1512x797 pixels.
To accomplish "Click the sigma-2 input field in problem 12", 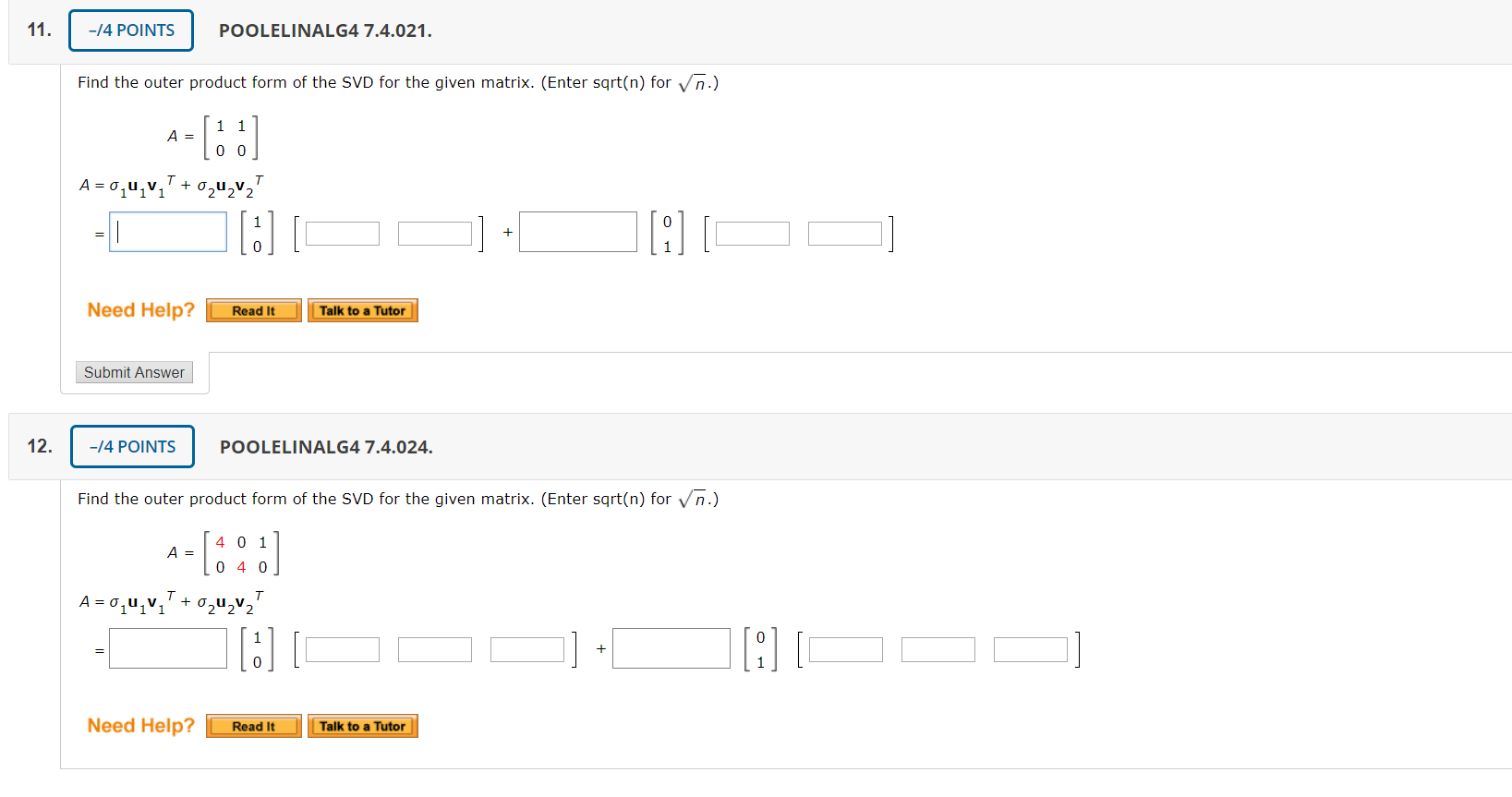I will coord(671,647).
